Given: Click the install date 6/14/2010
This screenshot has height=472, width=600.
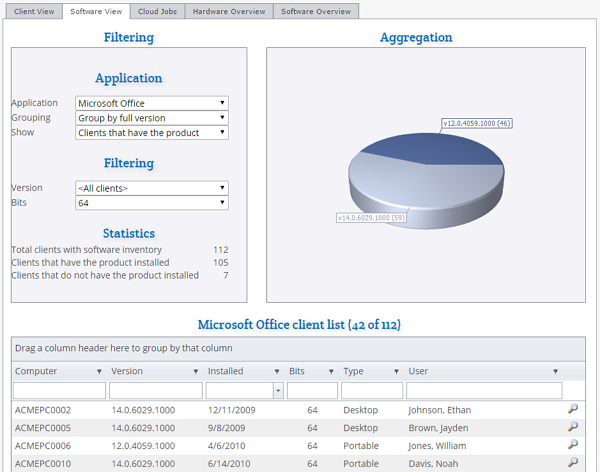Looking at the screenshot, I should click(x=229, y=464).
